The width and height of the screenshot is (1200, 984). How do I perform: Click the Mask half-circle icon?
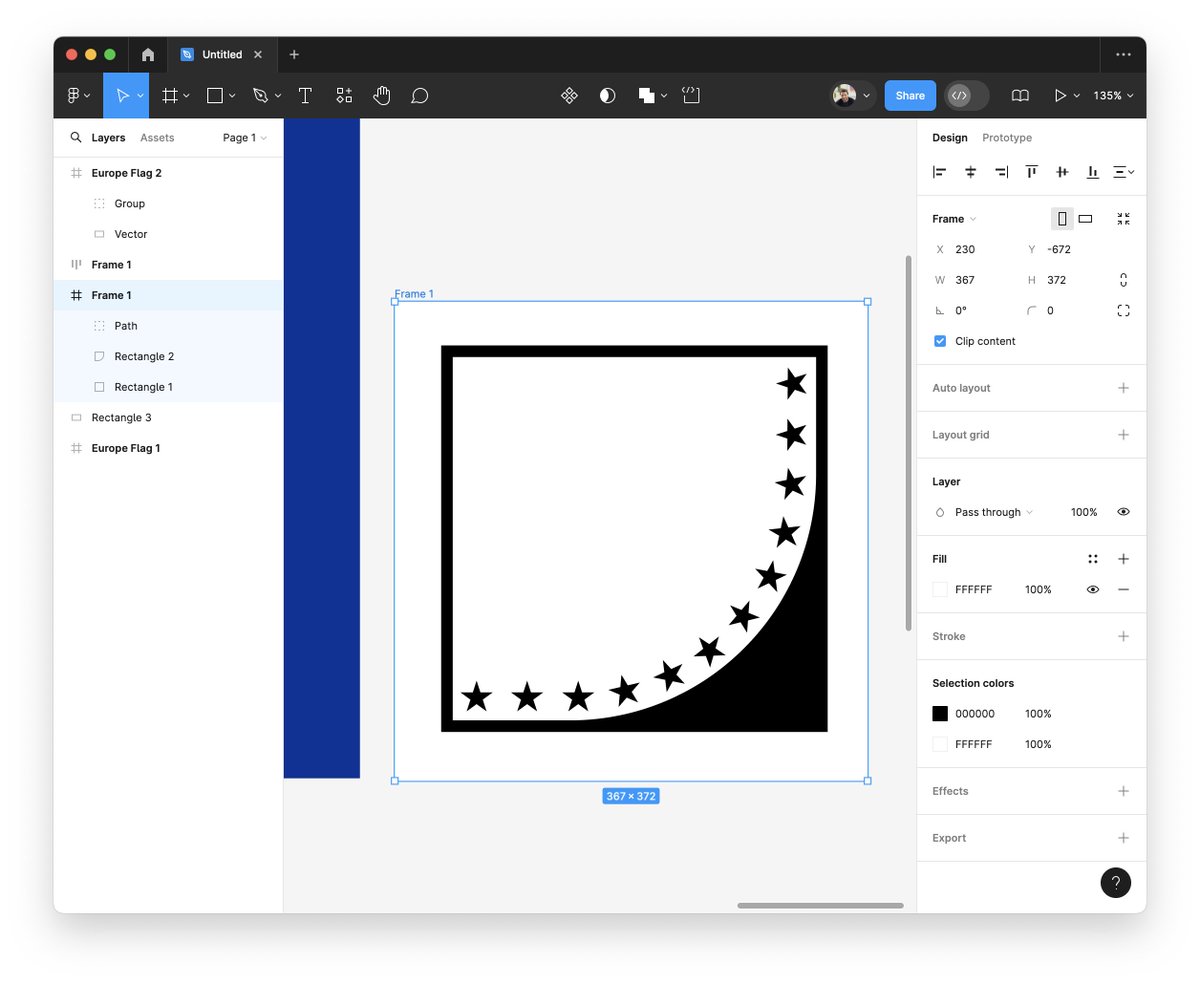click(x=607, y=96)
